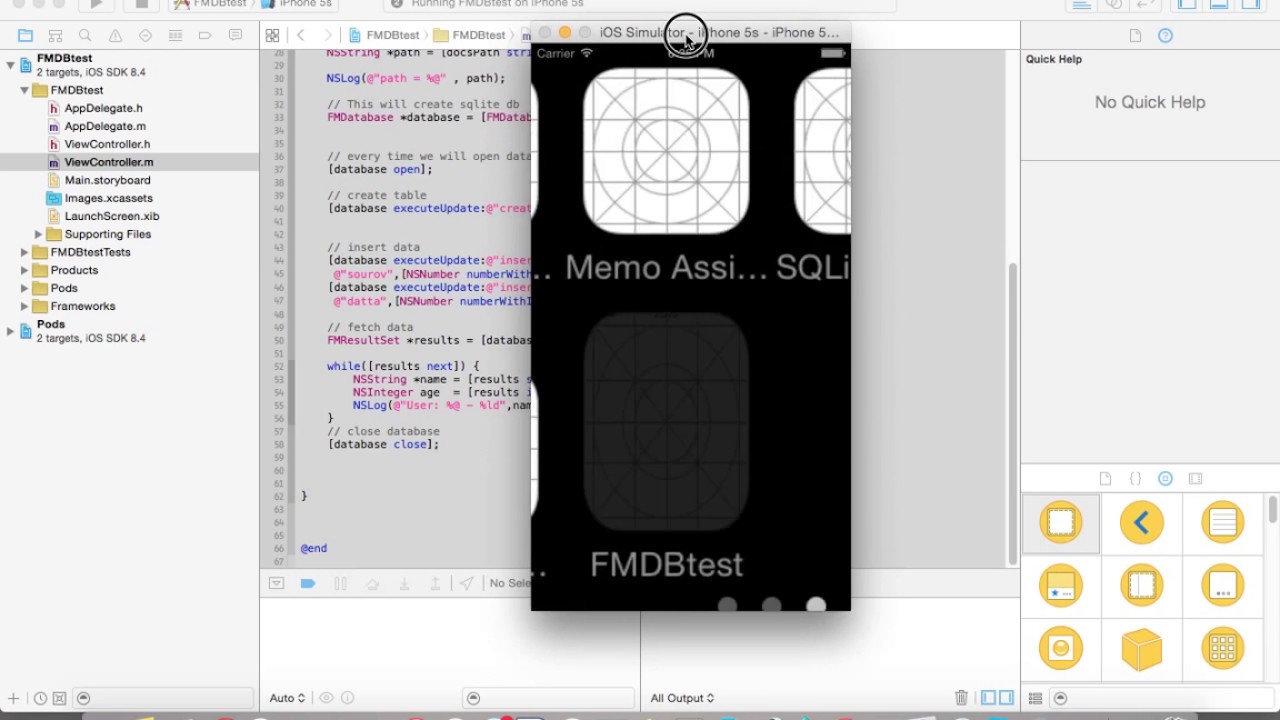The image size is (1280, 720).
Task: Select LaunchScreen.xib file
Action: [x=112, y=216]
